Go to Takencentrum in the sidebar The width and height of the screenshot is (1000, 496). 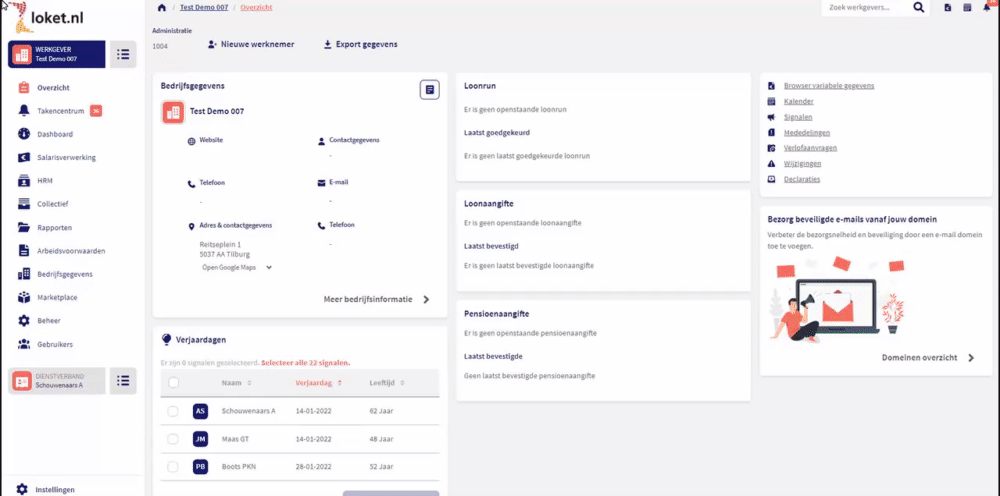tap(60, 111)
